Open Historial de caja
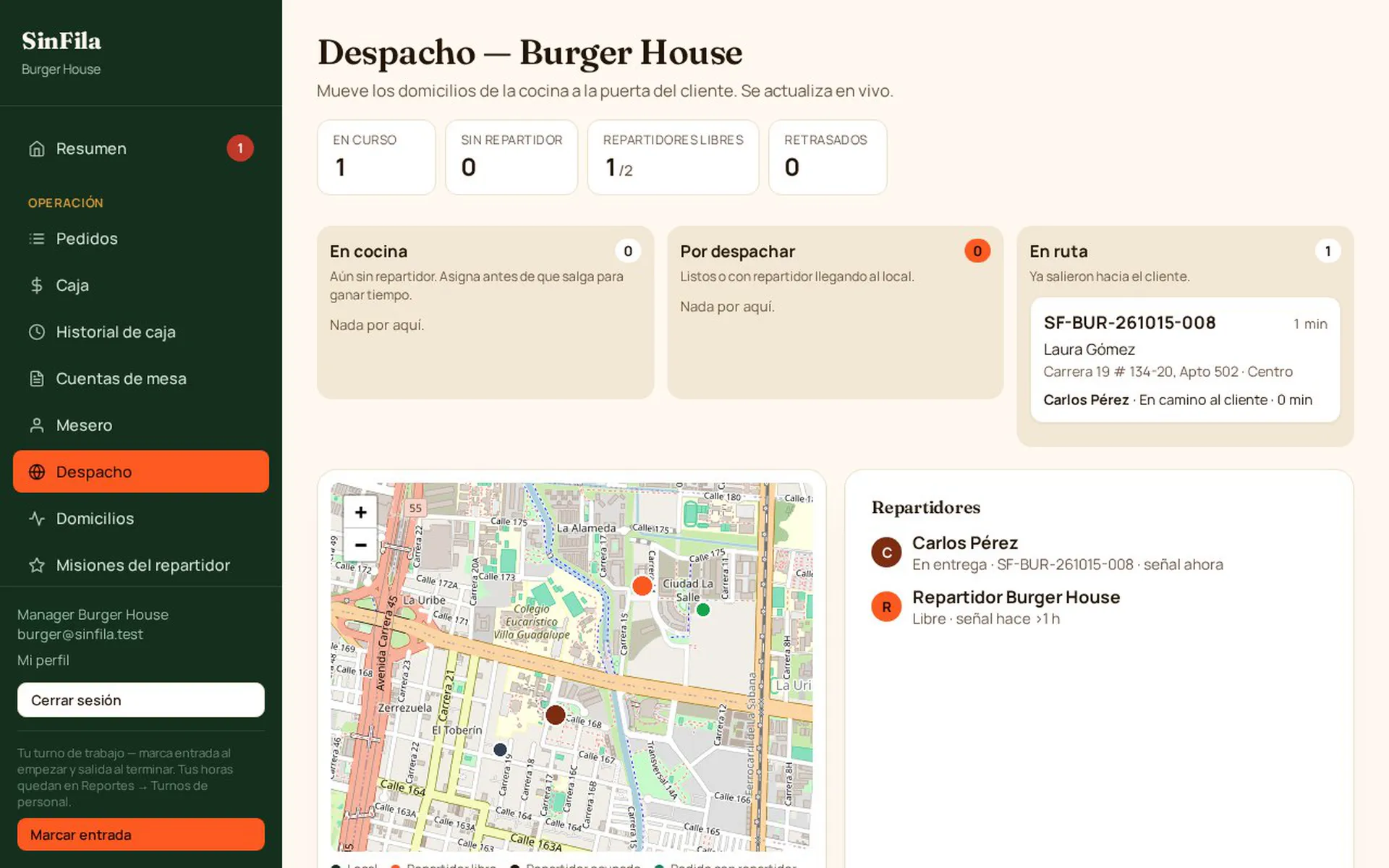1389x868 pixels. [x=141, y=332]
